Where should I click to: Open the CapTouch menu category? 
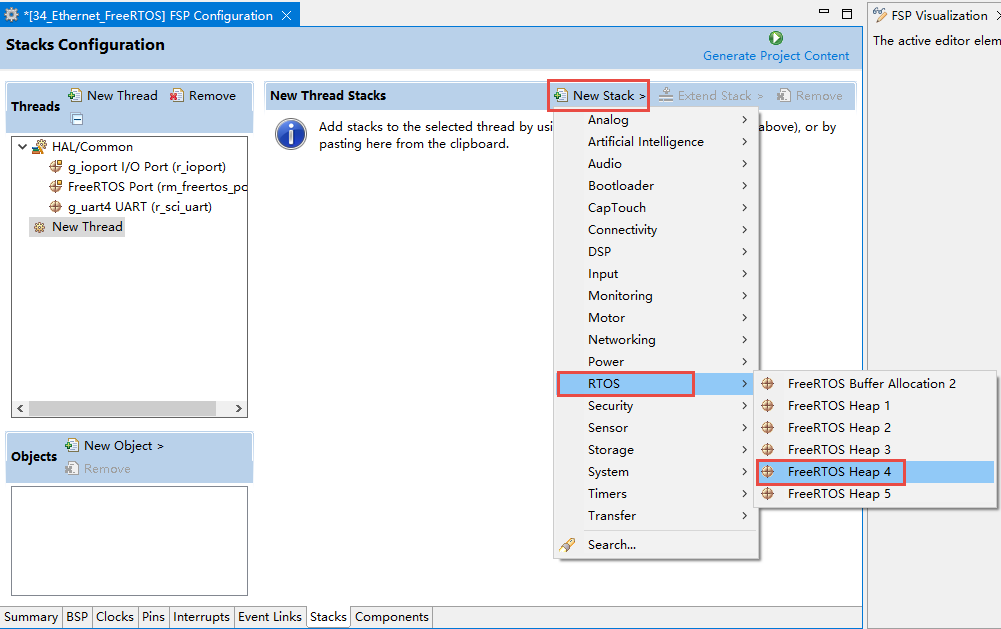(x=656, y=208)
